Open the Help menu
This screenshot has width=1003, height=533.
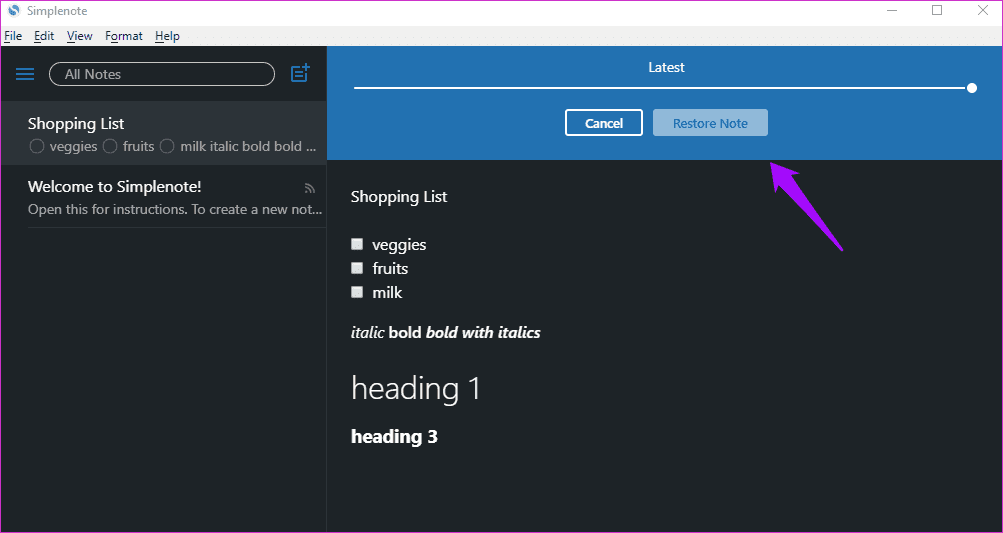click(x=168, y=36)
